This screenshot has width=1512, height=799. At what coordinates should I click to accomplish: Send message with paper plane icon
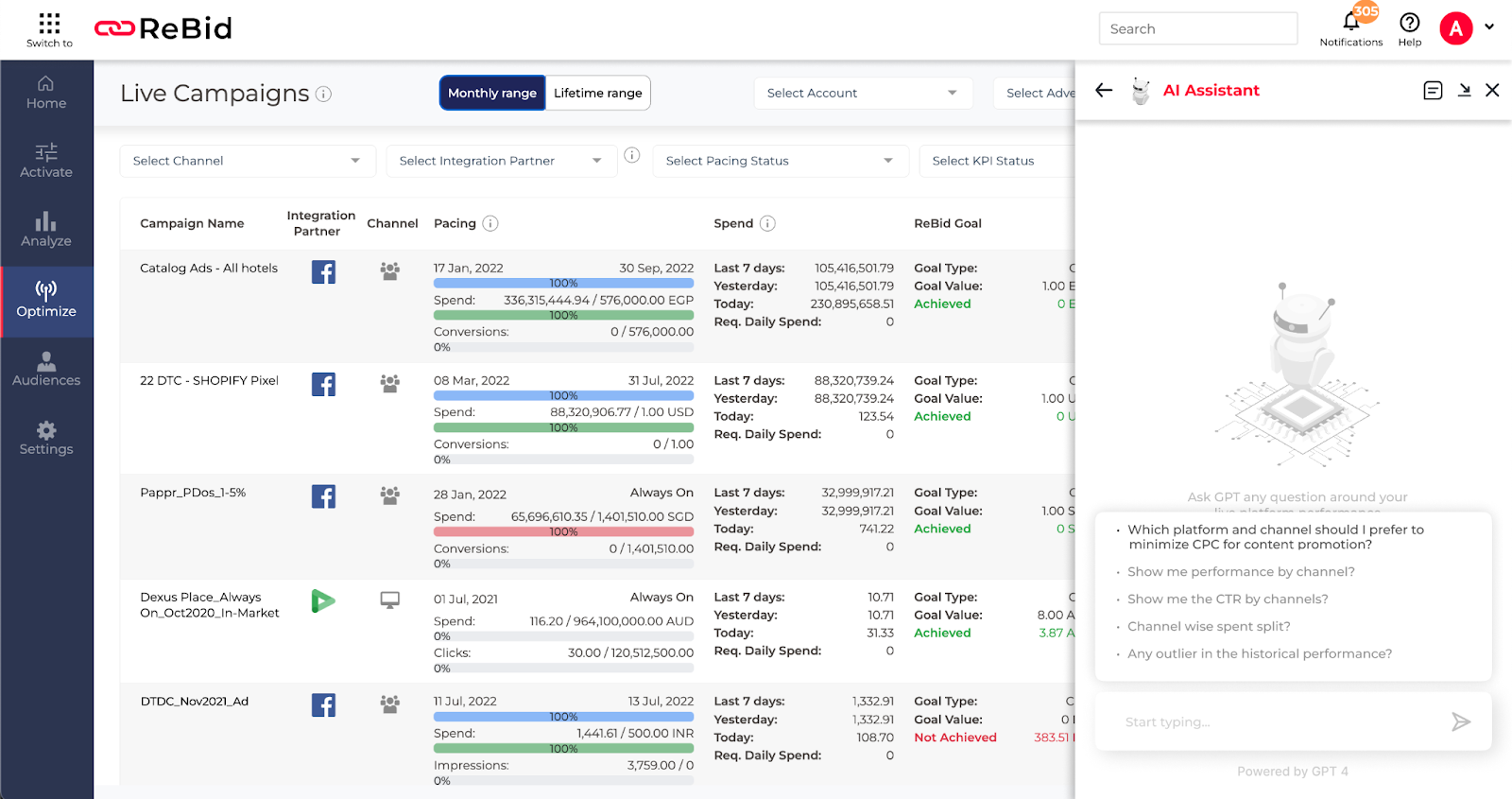(1460, 722)
